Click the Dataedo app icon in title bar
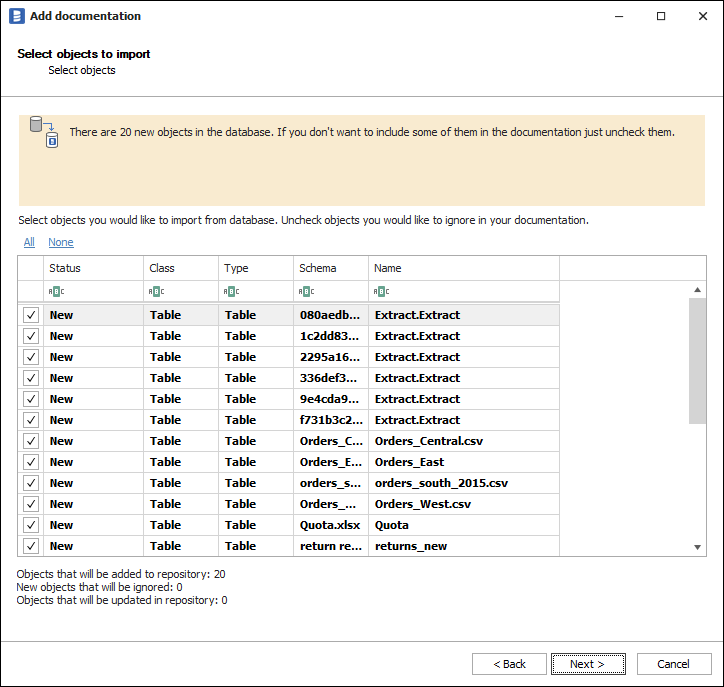 (16, 16)
